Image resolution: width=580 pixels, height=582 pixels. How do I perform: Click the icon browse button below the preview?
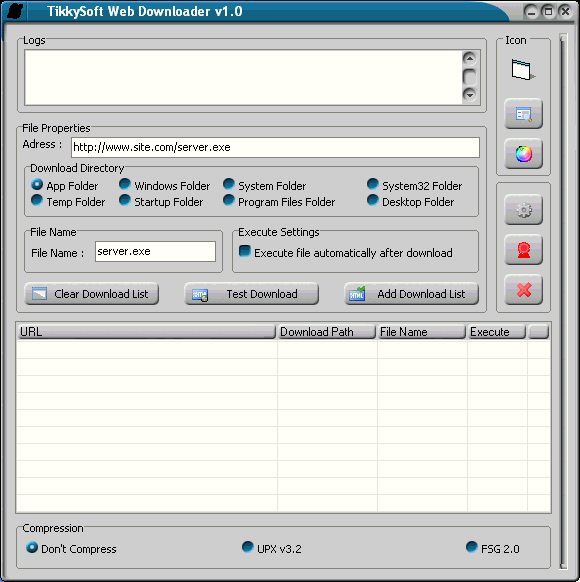point(523,114)
